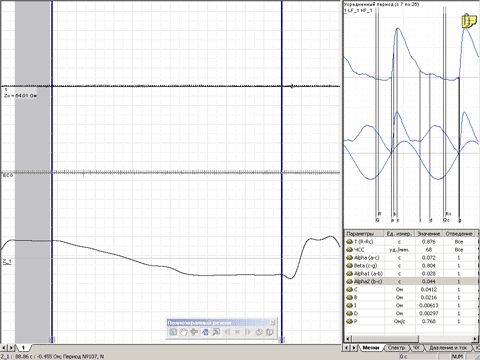Click the left tab-scroll arrow below the signal chart
480x360 pixels.
(4, 348)
